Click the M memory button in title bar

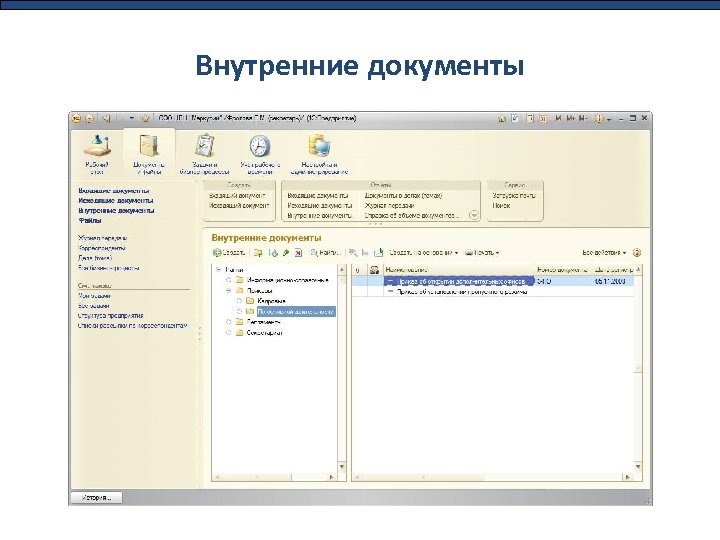558,118
